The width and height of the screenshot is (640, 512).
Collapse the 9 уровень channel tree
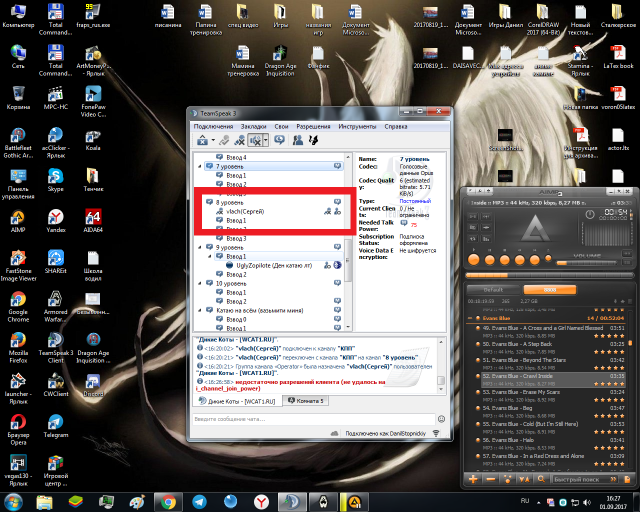pyautogui.click(x=198, y=247)
